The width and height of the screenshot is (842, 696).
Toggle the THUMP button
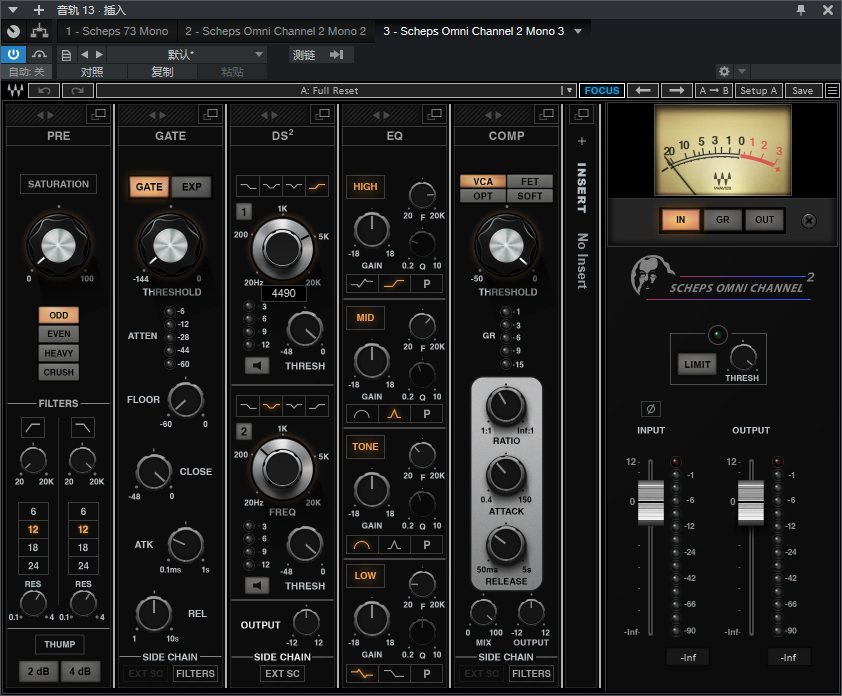coord(60,644)
